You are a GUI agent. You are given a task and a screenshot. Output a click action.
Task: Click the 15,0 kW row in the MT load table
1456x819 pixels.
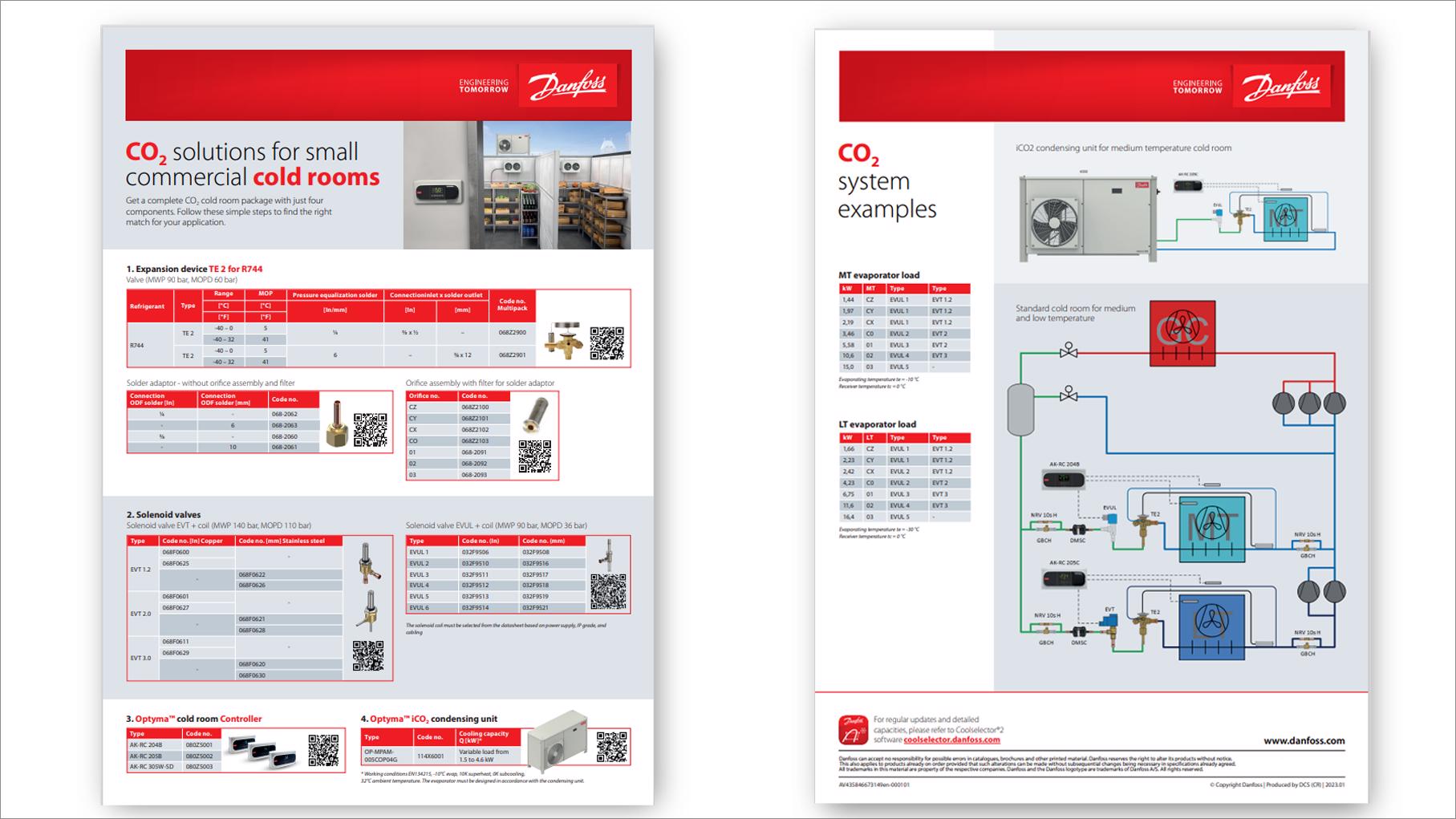click(x=905, y=367)
